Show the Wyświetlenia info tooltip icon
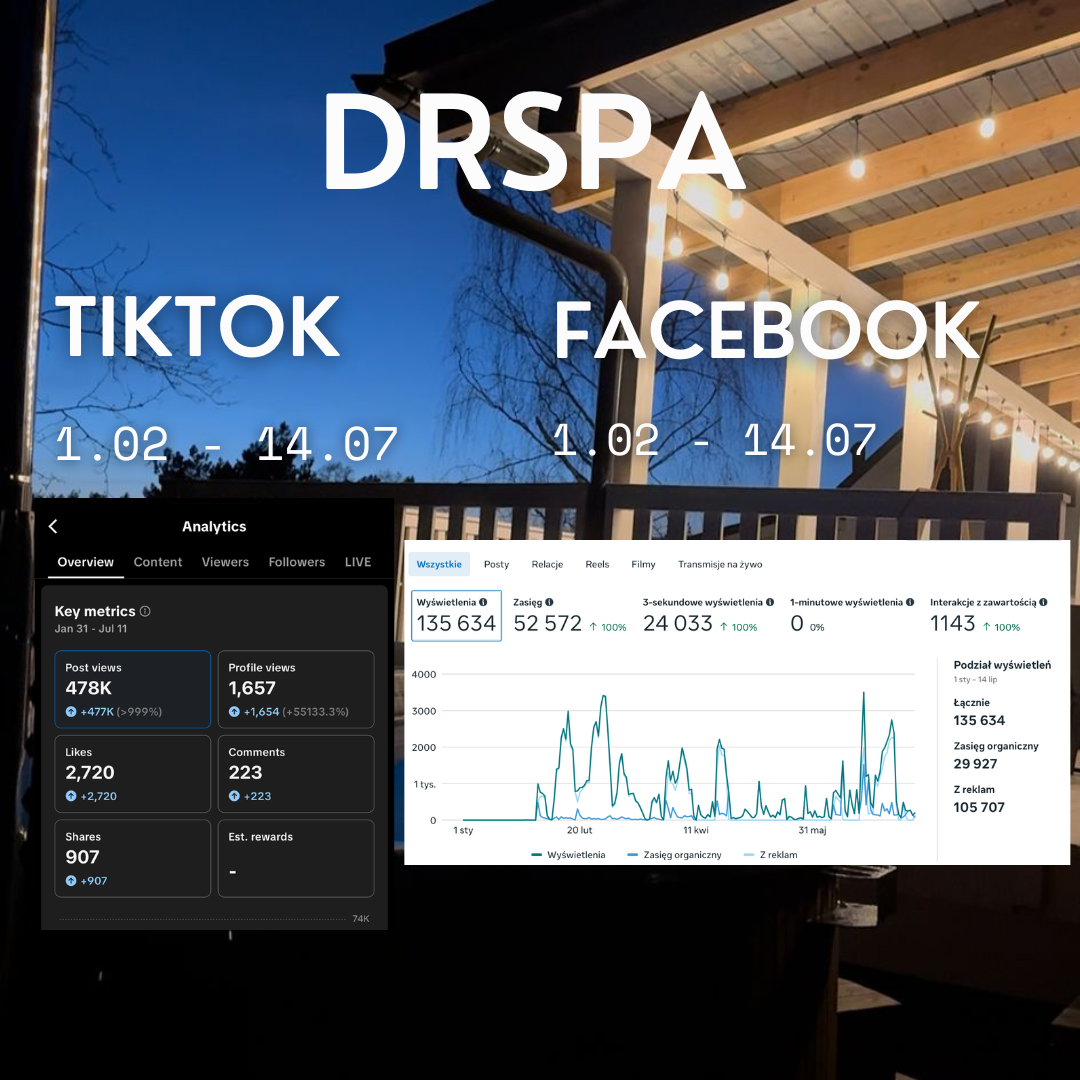The height and width of the screenshot is (1080, 1080). [x=483, y=602]
